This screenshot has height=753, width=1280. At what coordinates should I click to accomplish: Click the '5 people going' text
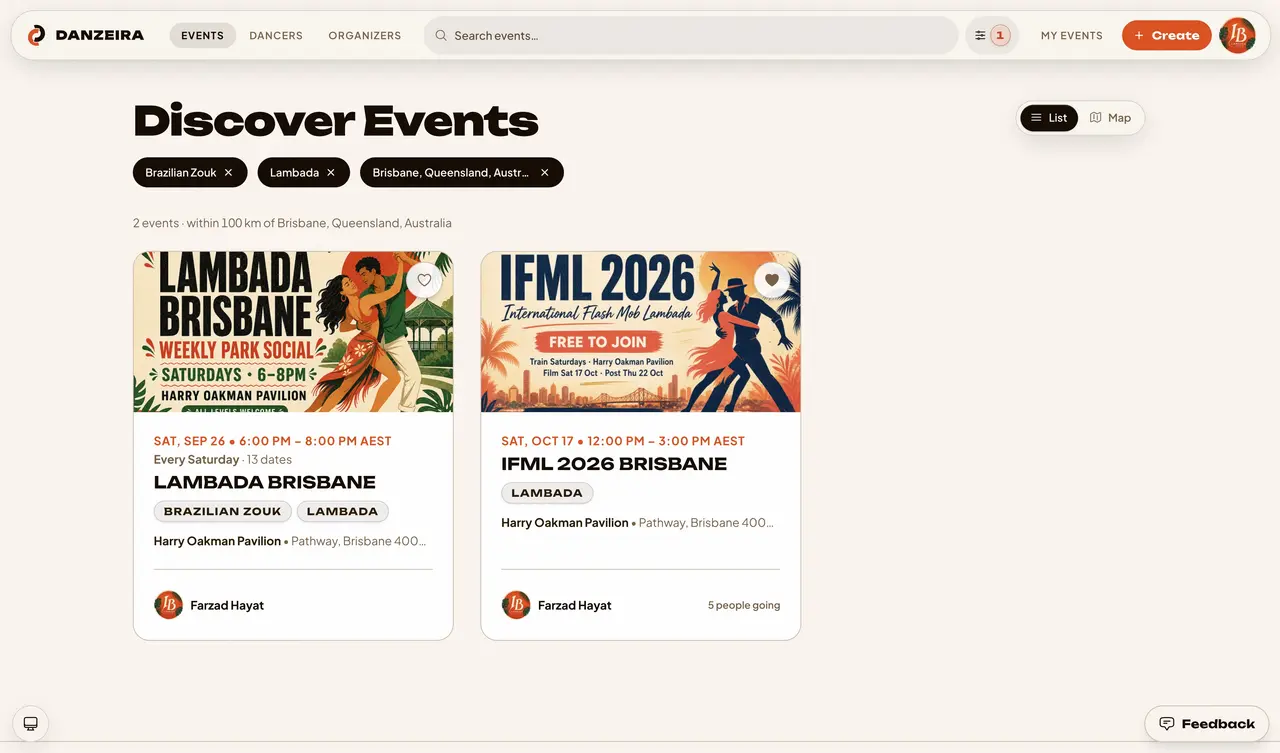point(744,605)
